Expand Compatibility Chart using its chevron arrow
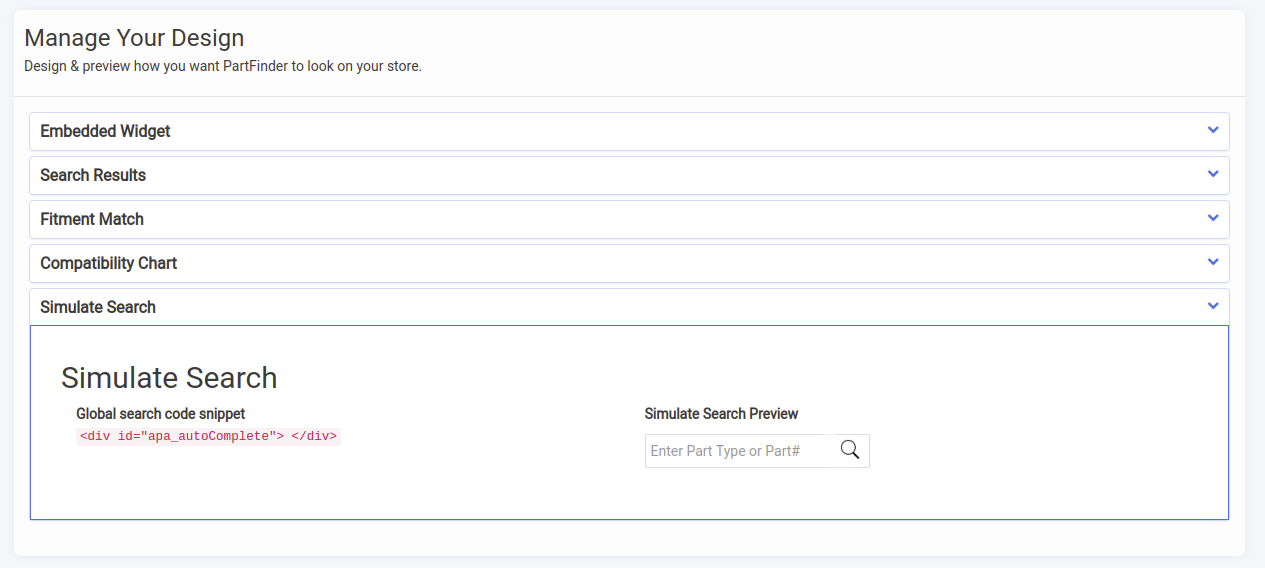Image resolution: width=1265 pixels, height=568 pixels. [x=1213, y=263]
